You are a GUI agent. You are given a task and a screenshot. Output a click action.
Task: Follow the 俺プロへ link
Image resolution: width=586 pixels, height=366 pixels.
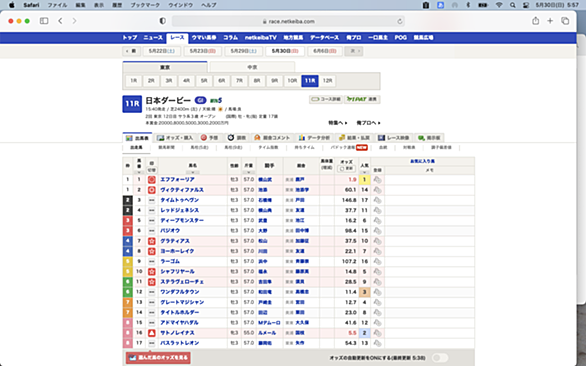(x=368, y=123)
